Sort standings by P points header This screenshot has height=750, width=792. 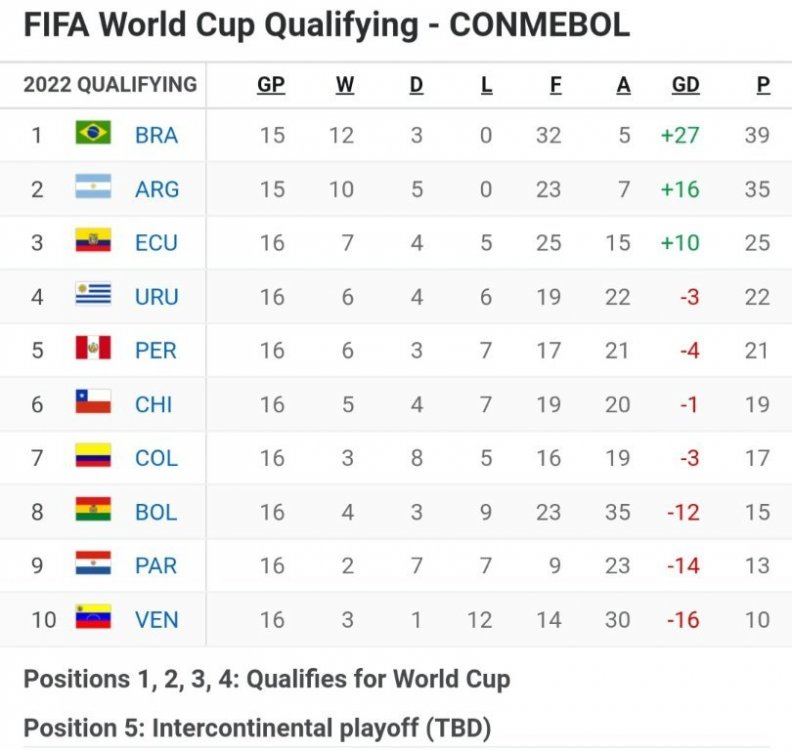763,85
